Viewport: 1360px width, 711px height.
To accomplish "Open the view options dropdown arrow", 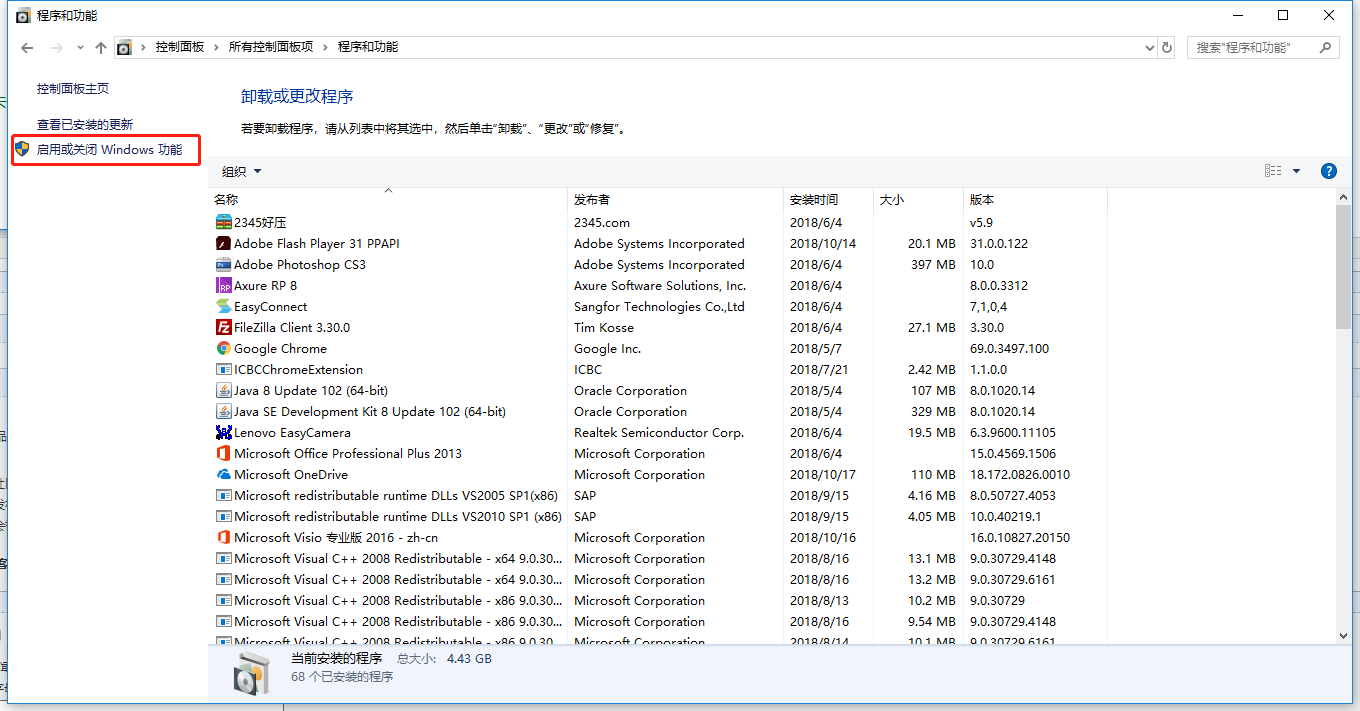I will coord(1297,171).
